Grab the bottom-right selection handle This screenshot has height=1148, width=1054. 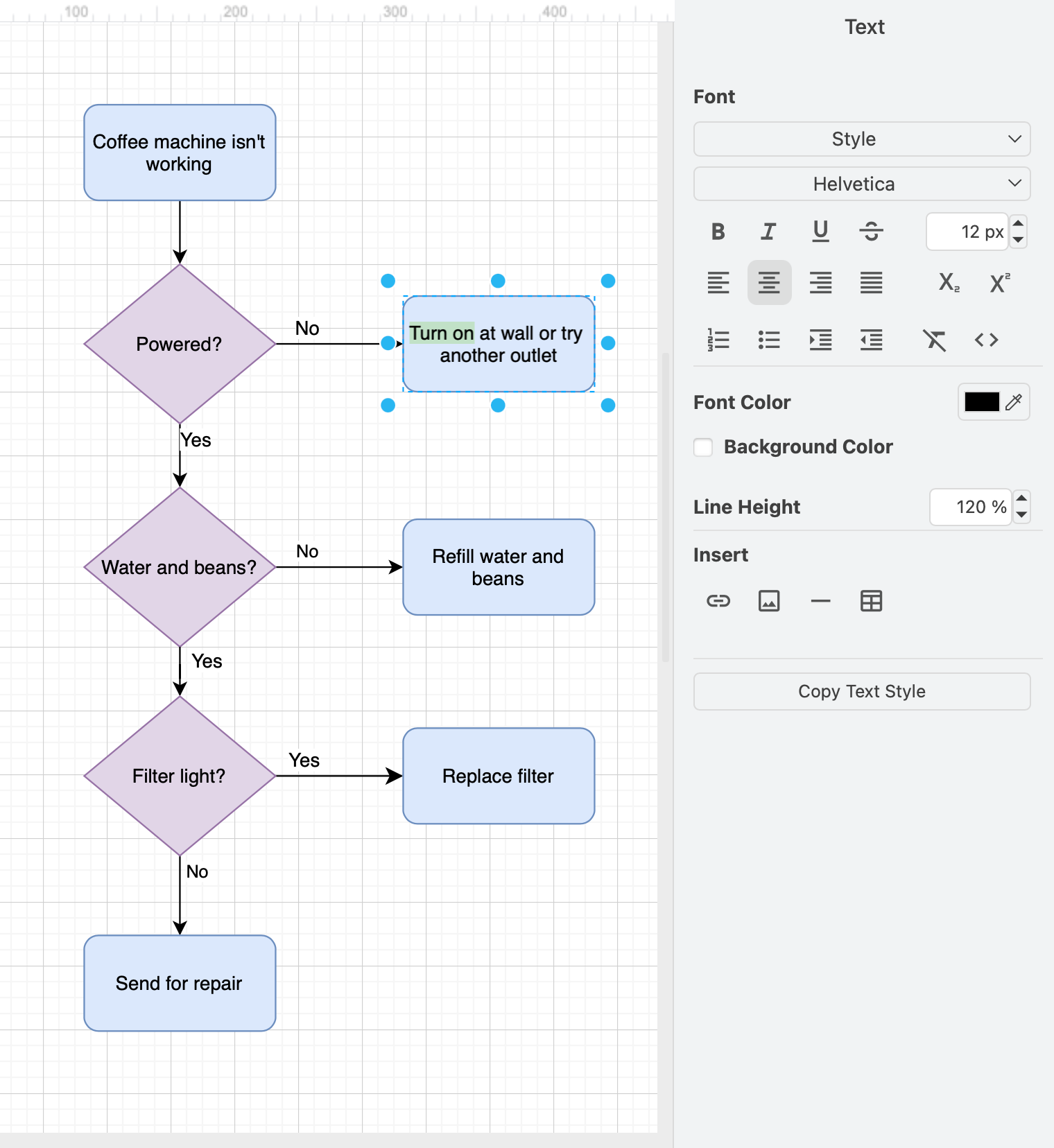[608, 406]
